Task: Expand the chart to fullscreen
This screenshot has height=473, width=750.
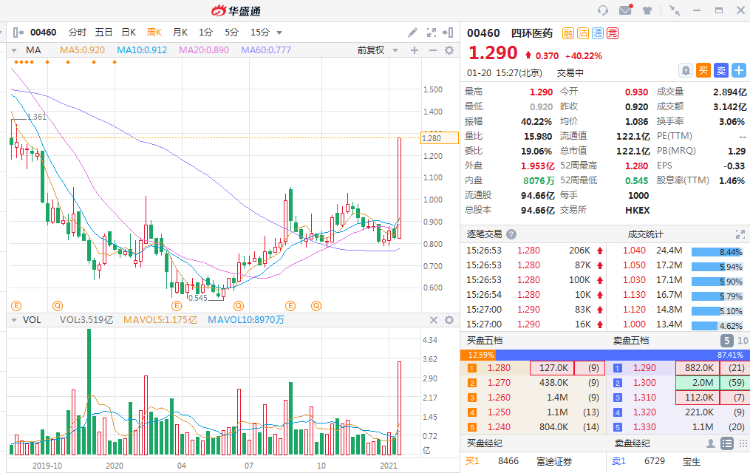Action: pyautogui.click(x=431, y=33)
